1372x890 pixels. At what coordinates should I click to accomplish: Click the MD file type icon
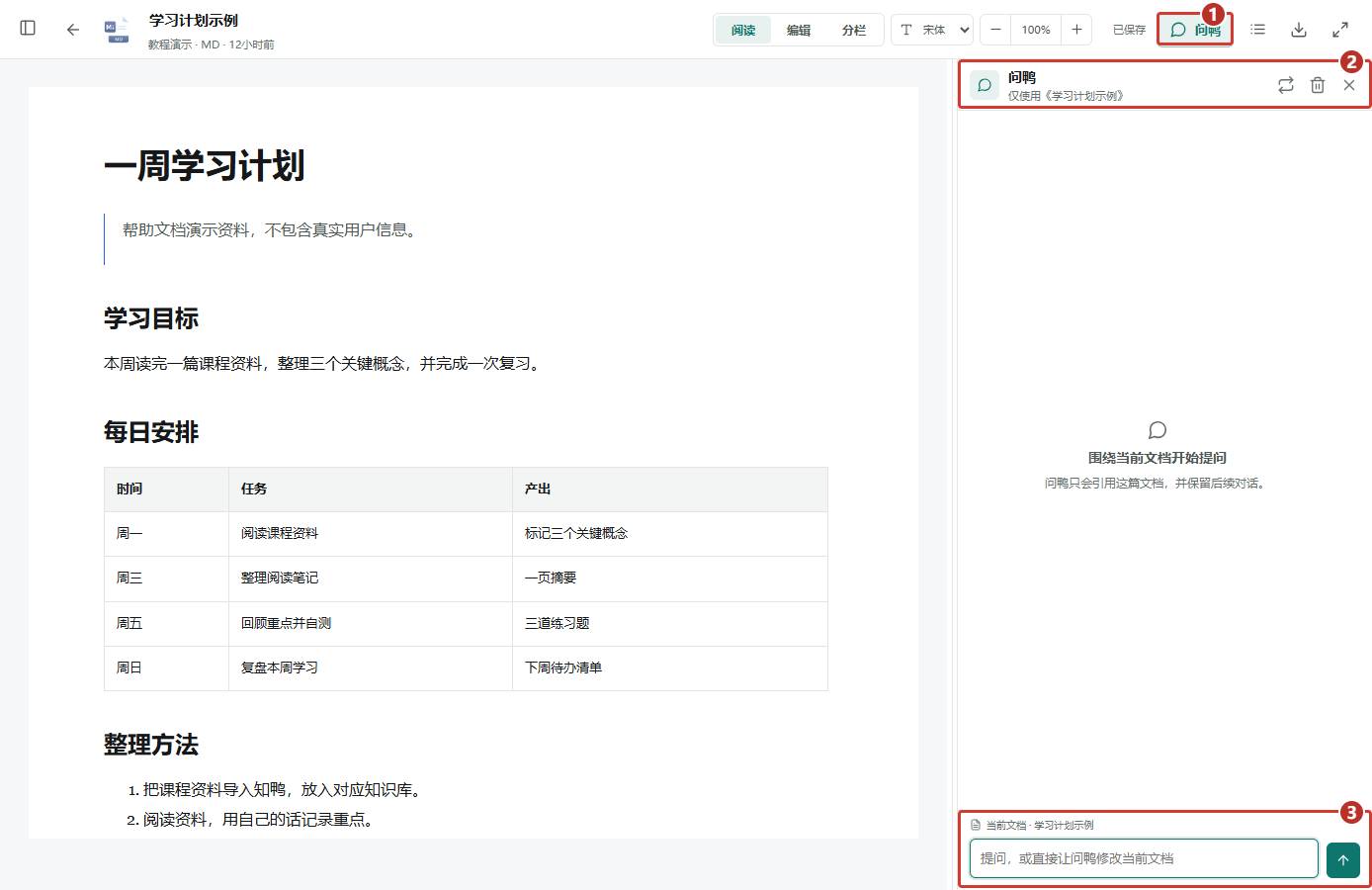[x=117, y=30]
